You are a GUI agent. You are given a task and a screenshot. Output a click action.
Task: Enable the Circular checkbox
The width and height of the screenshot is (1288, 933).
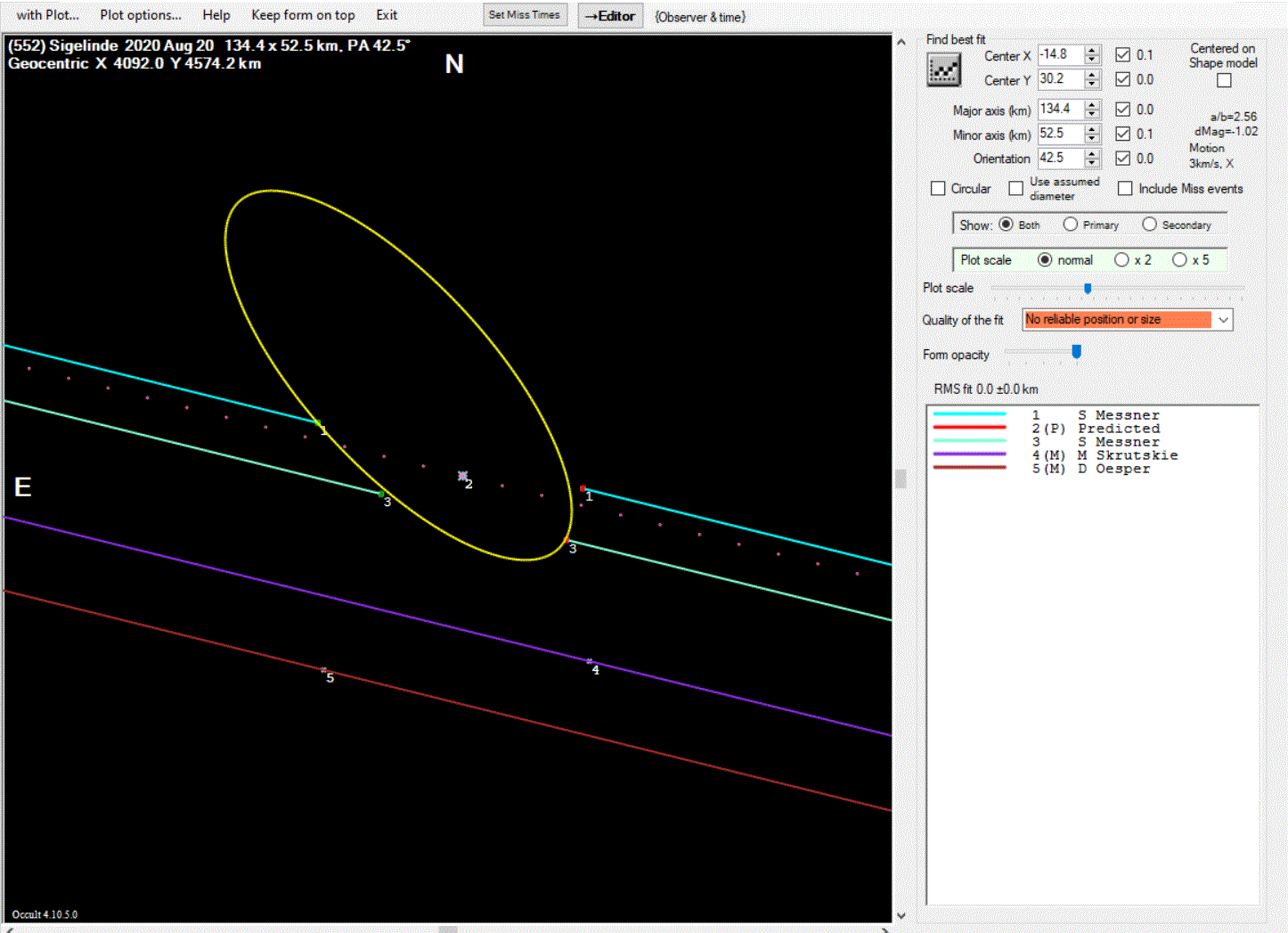(938, 189)
